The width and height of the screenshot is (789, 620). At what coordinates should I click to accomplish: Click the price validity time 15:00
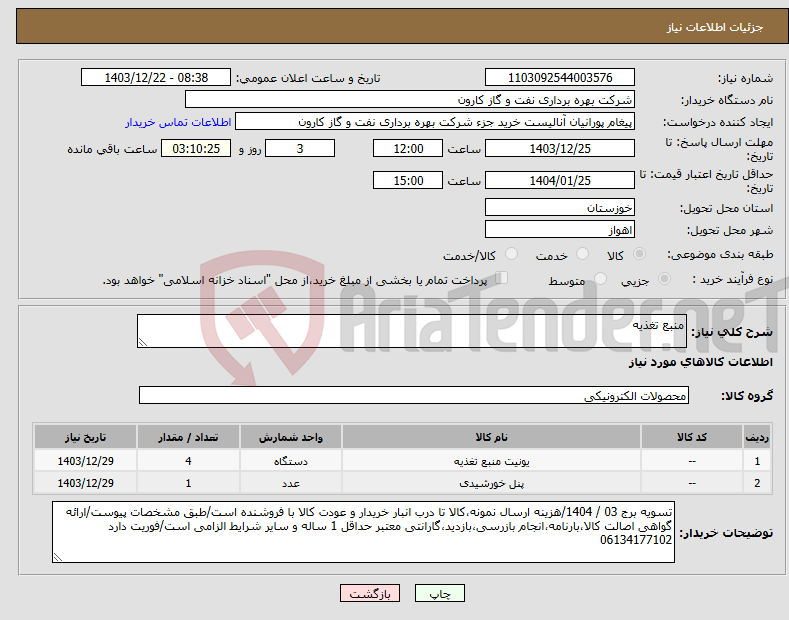(x=408, y=180)
